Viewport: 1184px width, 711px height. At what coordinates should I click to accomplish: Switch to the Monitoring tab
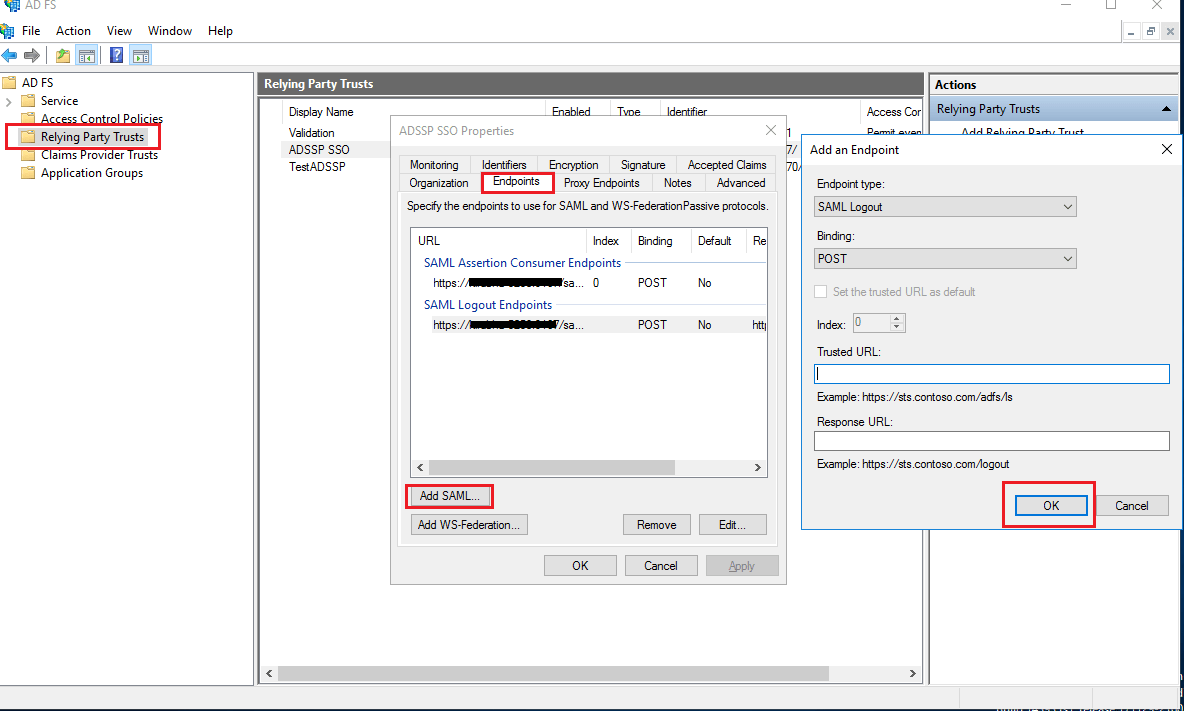(x=433, y=164)
